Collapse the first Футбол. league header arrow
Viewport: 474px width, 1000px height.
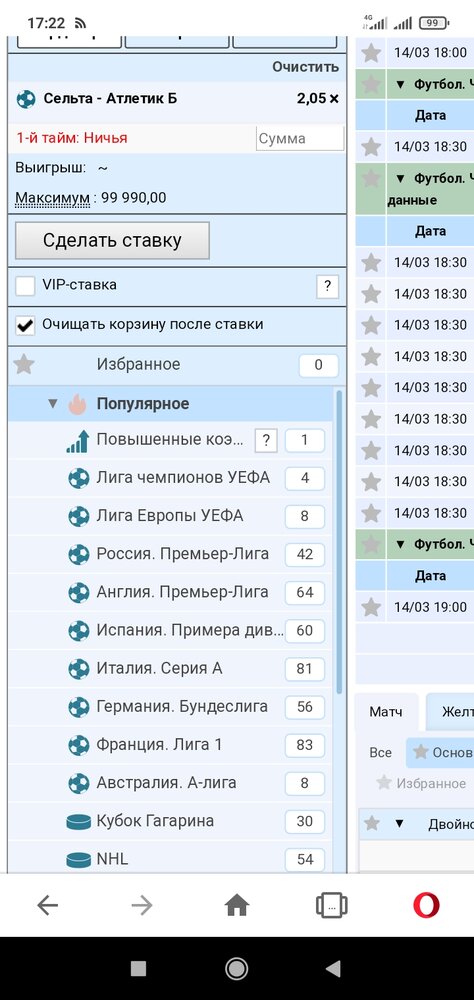click(401, 84)
